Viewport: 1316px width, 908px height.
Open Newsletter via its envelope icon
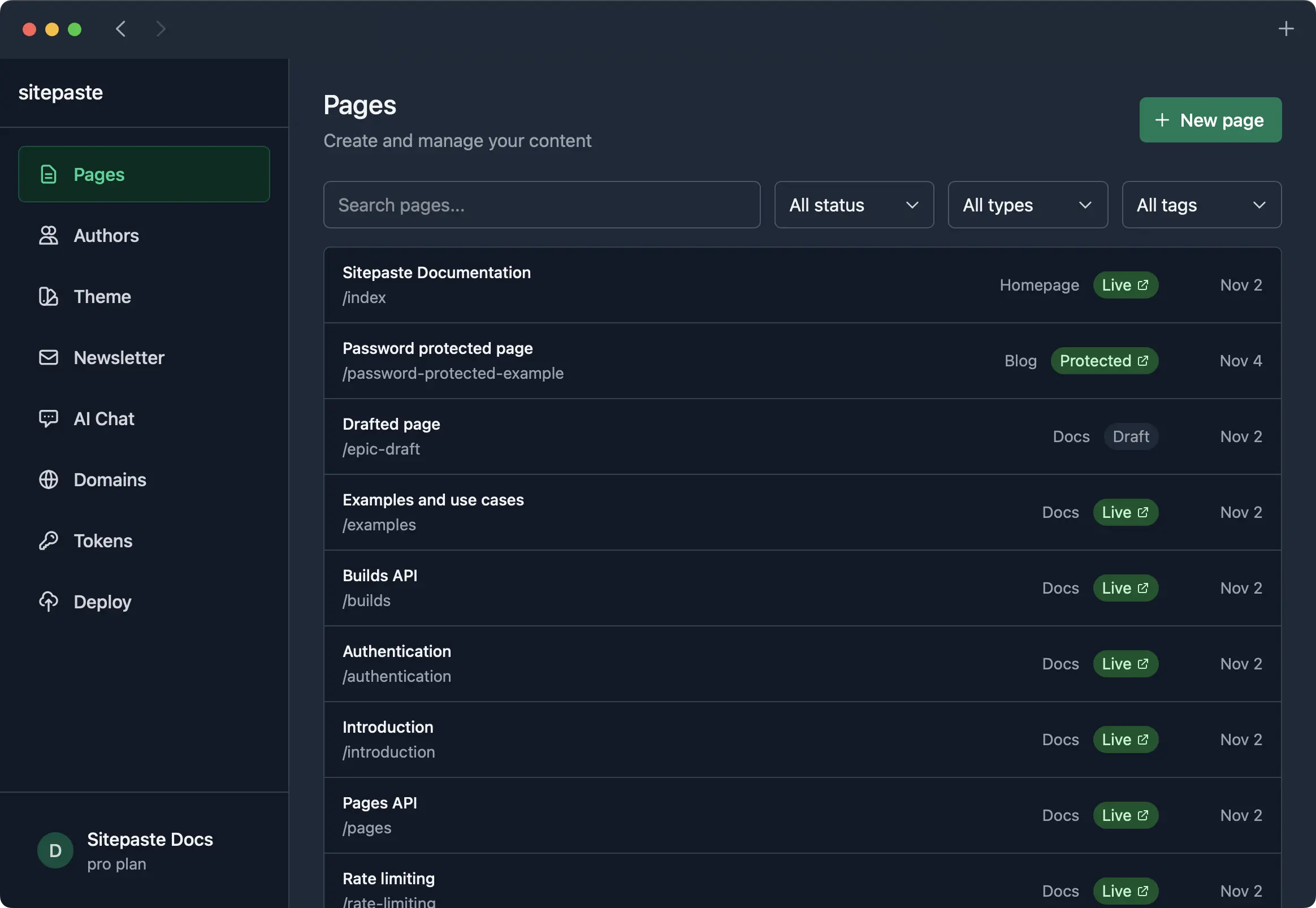point(49,357)
